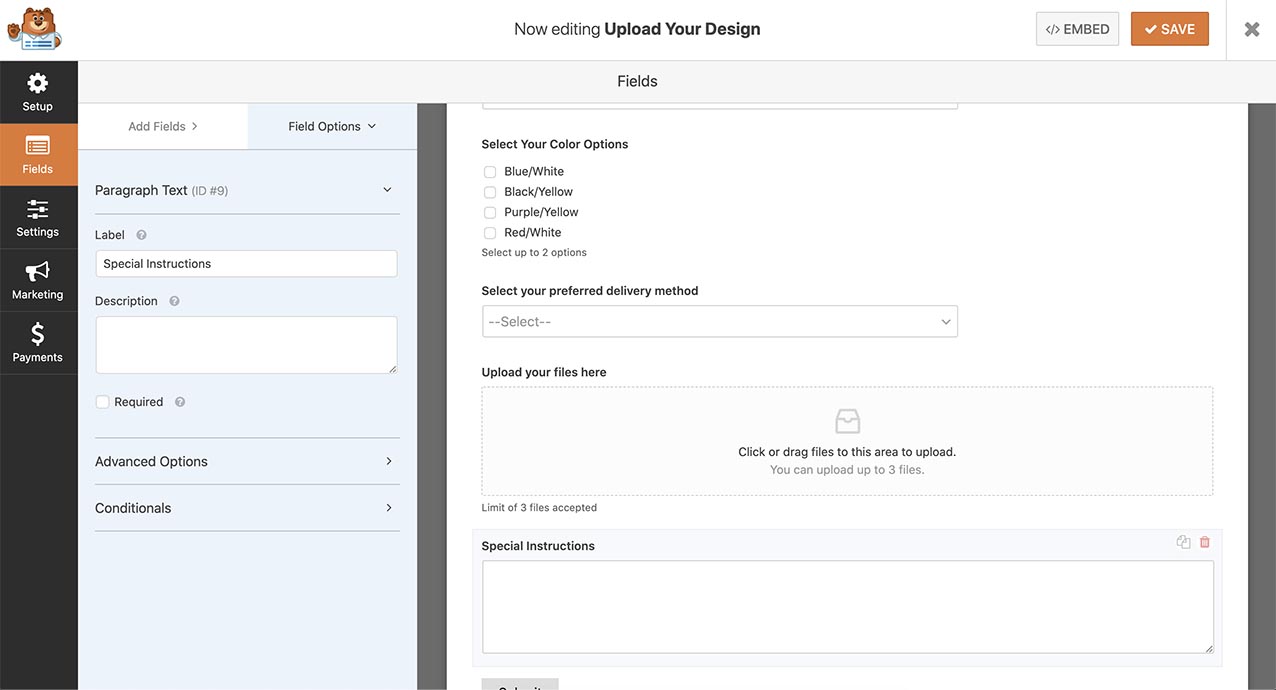
Task: Open the Marketing panel
Action: [37, 280]
